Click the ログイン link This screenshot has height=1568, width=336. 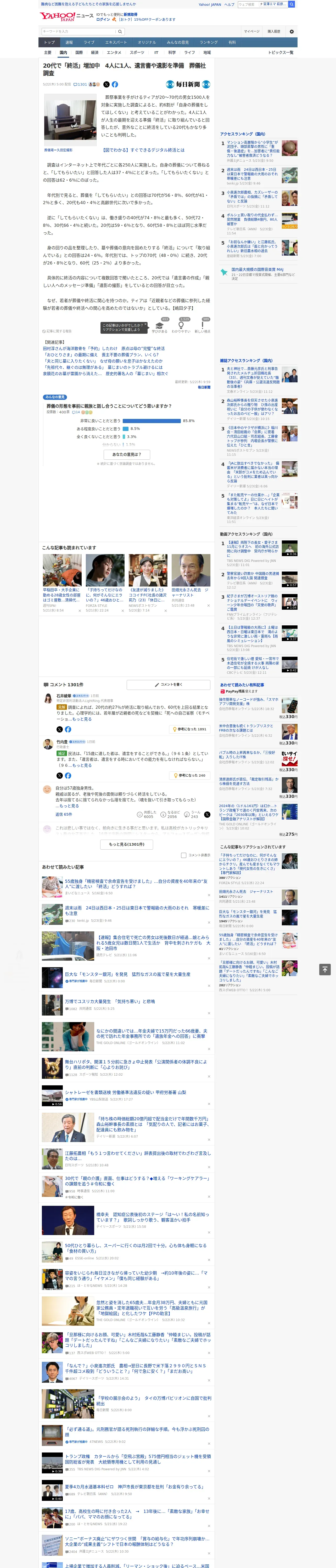click(x=103, y=20)
